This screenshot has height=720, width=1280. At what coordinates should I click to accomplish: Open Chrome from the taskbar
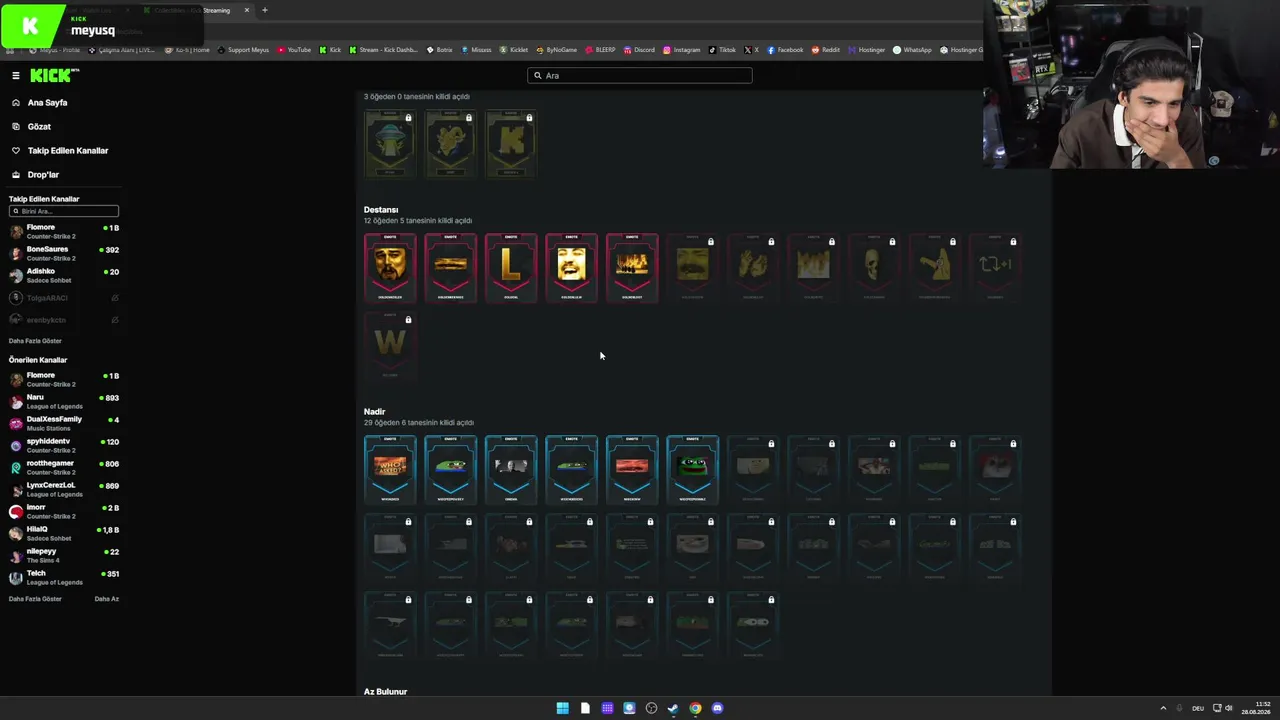click(695, 708)
